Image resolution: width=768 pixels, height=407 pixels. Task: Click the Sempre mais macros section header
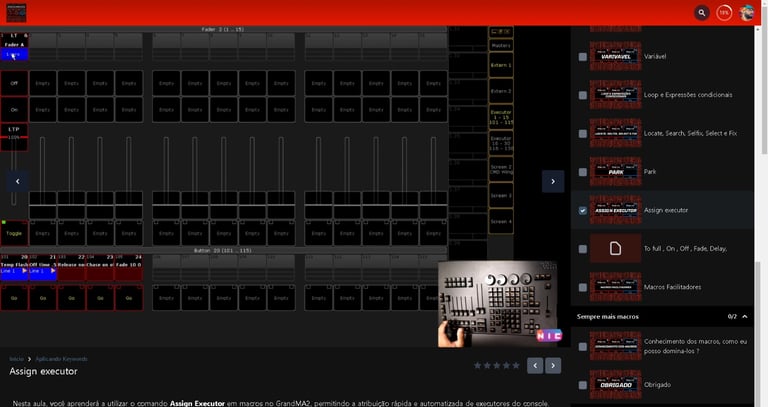click(x=662, y=316)
